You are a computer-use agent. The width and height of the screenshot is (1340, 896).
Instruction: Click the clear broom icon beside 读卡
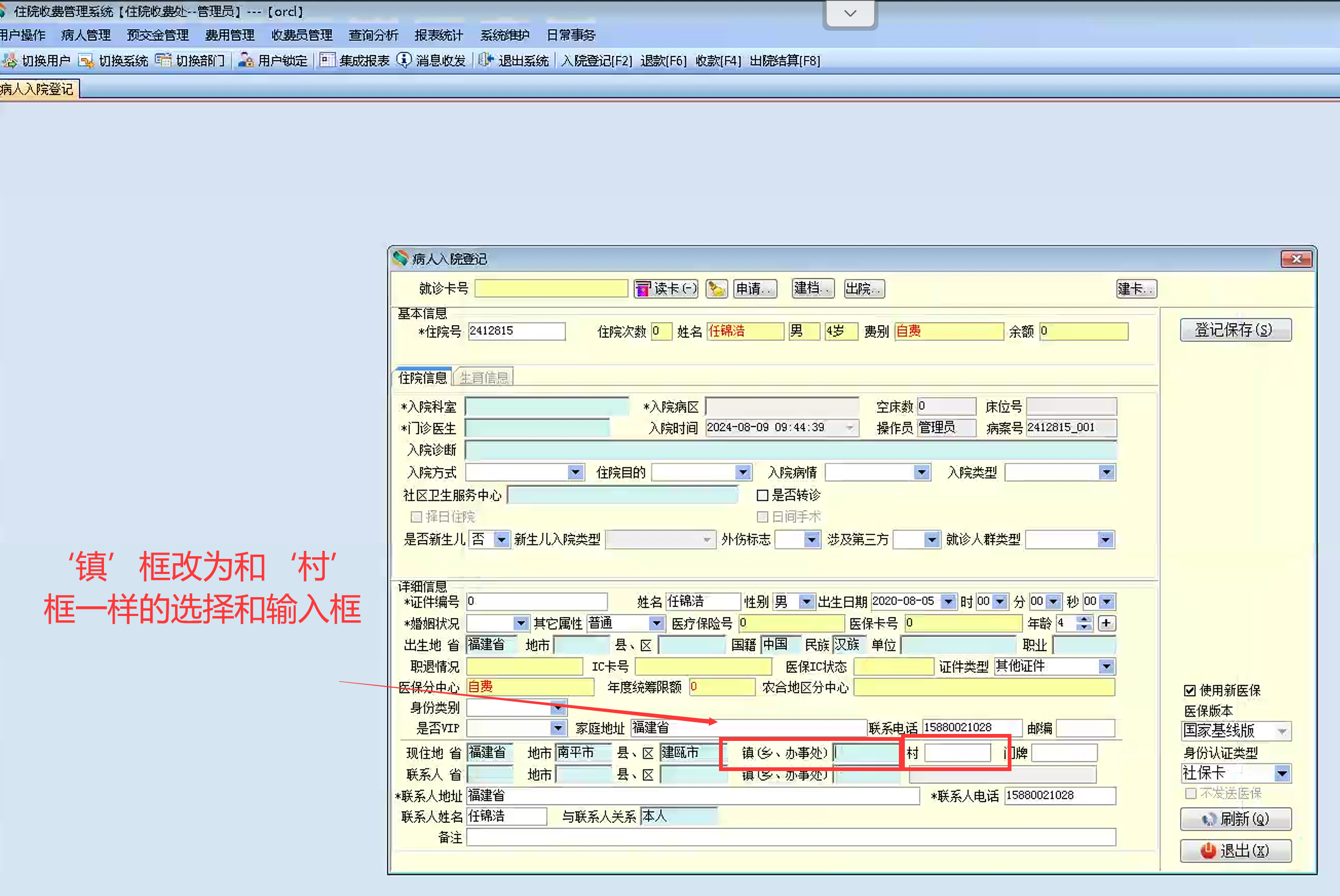(716, 289)
